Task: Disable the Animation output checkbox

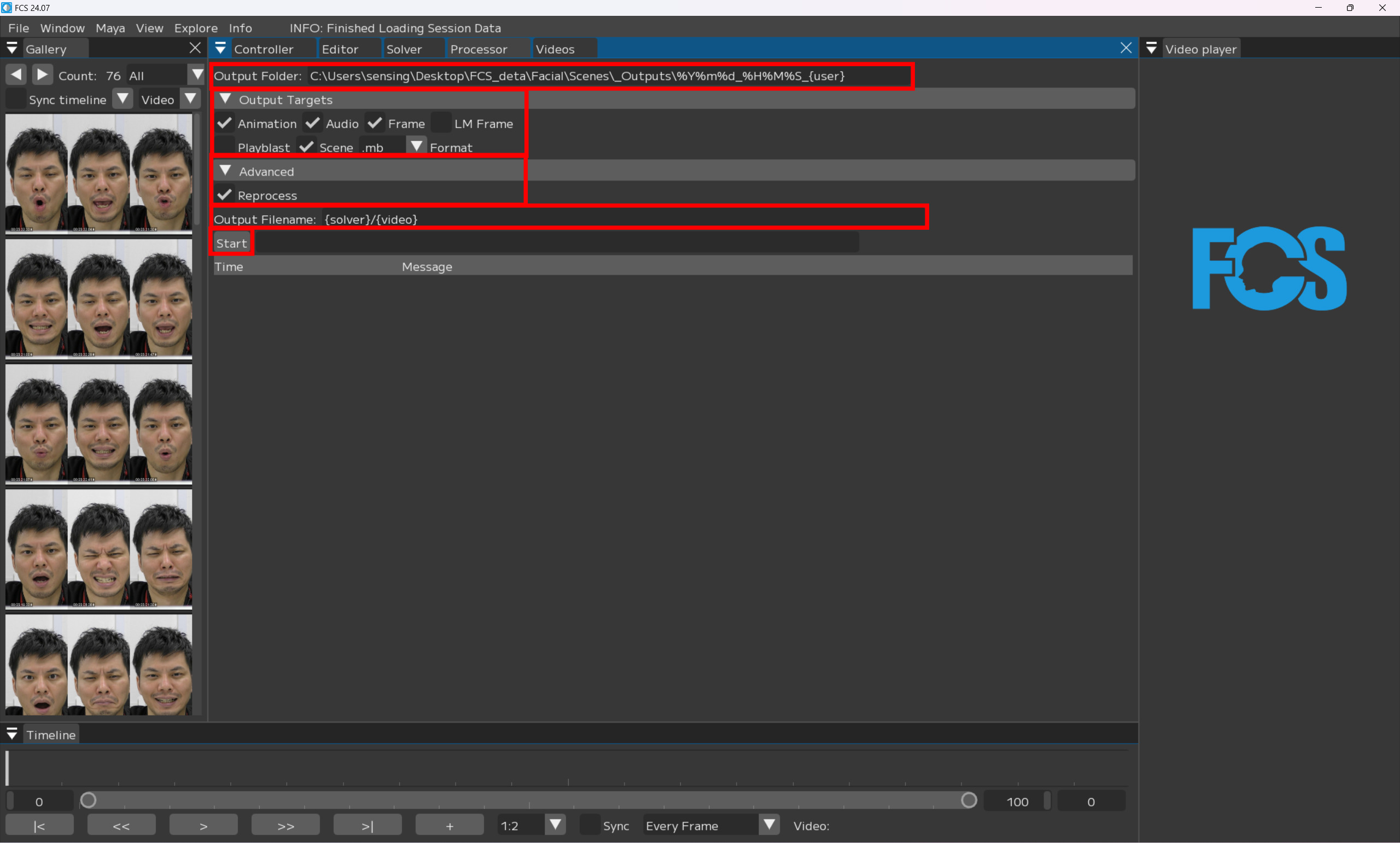Action: click(x=225, y=123)
